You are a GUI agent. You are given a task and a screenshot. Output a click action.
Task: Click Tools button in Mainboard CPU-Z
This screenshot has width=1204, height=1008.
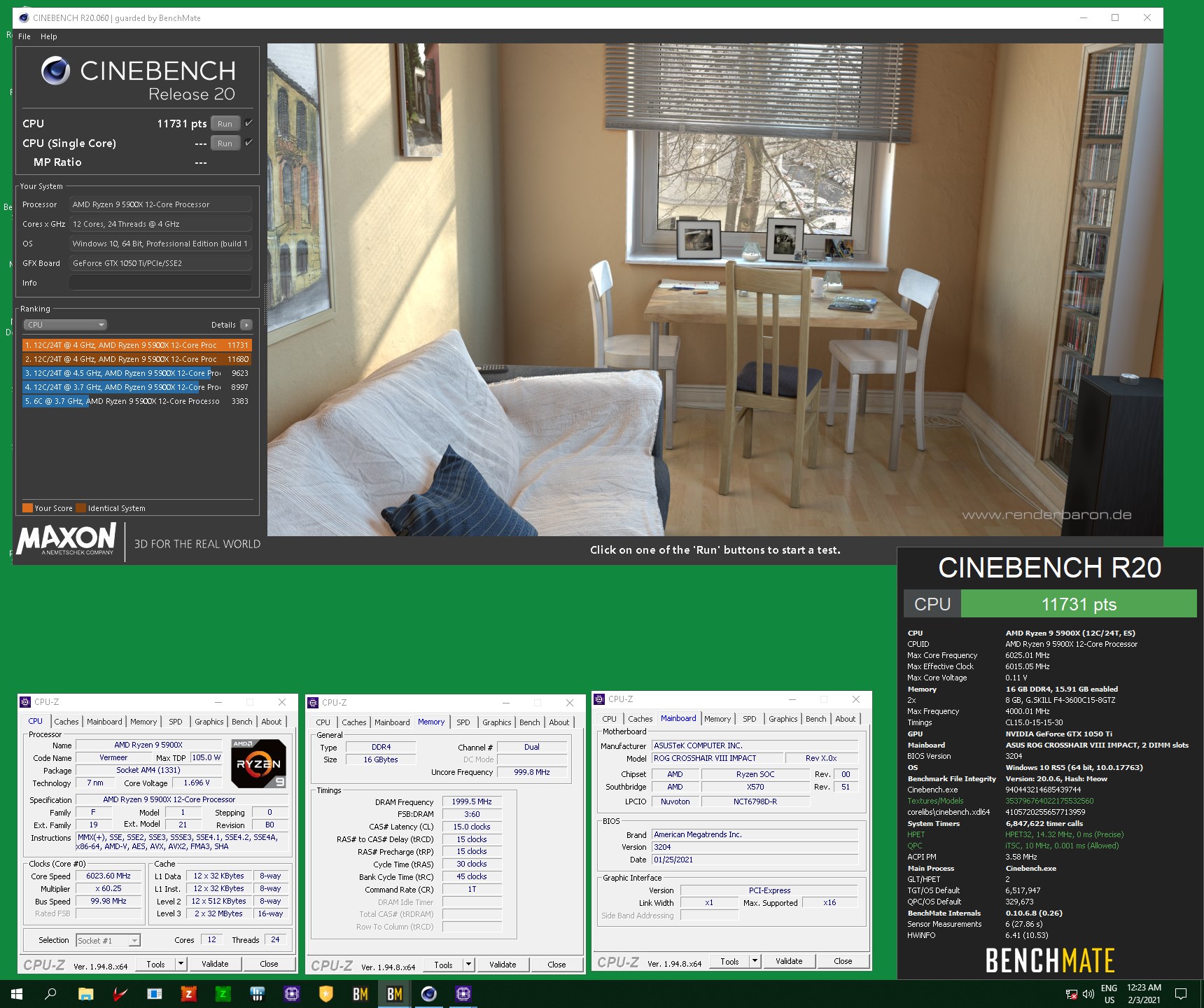pyautogui.click(x=729, y=961)
